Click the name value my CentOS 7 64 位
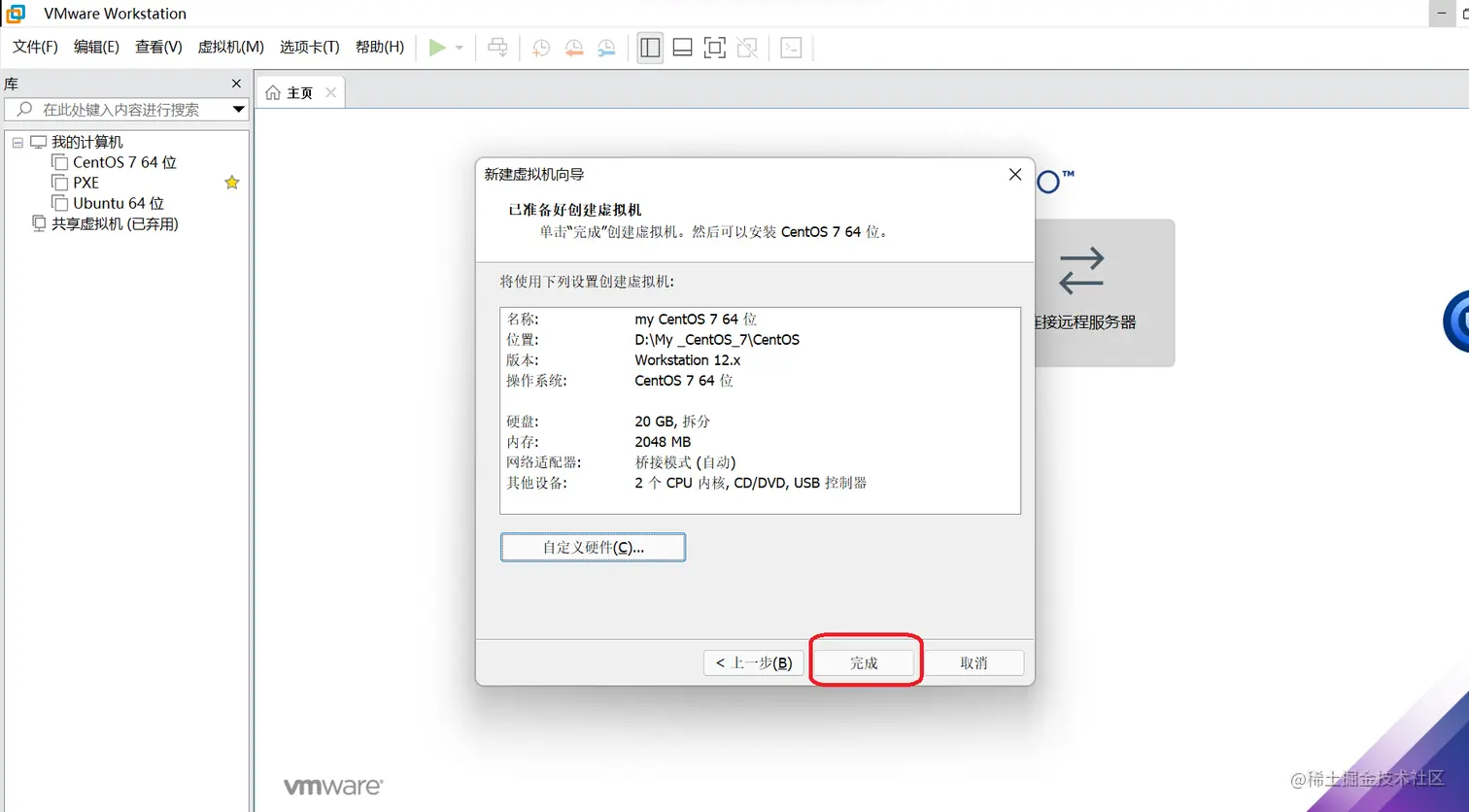Image resolution: width=1469 pixels, height=812 pixels. tap(696, 319)
